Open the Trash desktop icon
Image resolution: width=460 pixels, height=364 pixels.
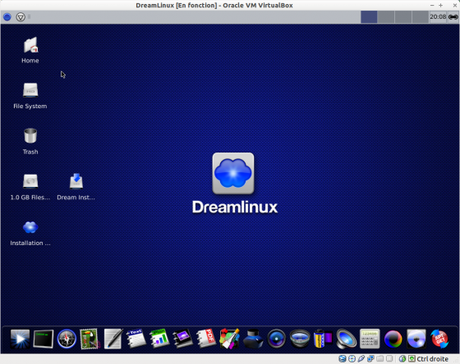[30, 136]
